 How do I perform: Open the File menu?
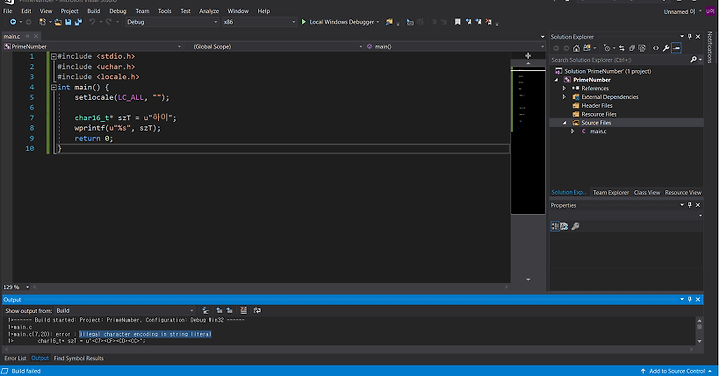click(8, 11)
